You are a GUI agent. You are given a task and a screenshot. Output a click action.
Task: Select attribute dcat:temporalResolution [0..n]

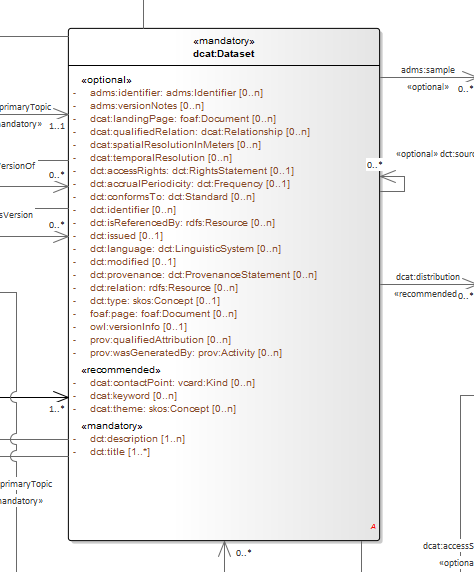[x=161, y=158]
